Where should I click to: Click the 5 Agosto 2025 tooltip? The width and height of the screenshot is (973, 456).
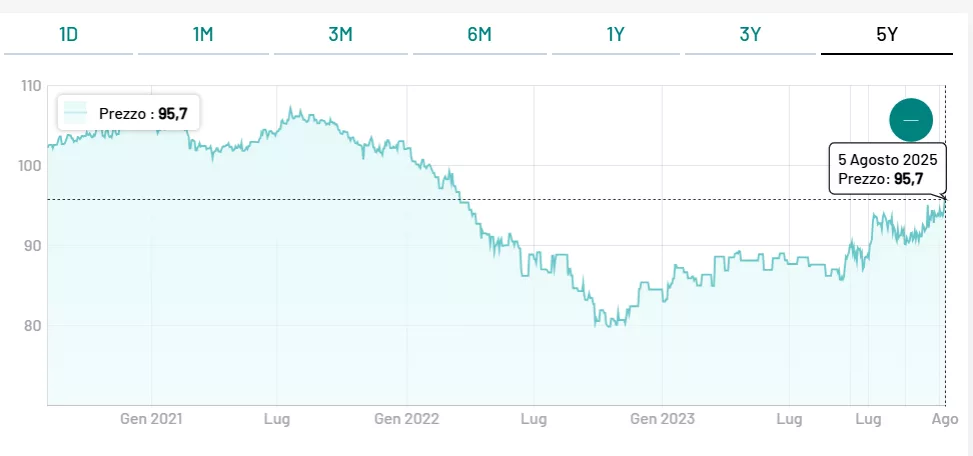click(887, 169)
